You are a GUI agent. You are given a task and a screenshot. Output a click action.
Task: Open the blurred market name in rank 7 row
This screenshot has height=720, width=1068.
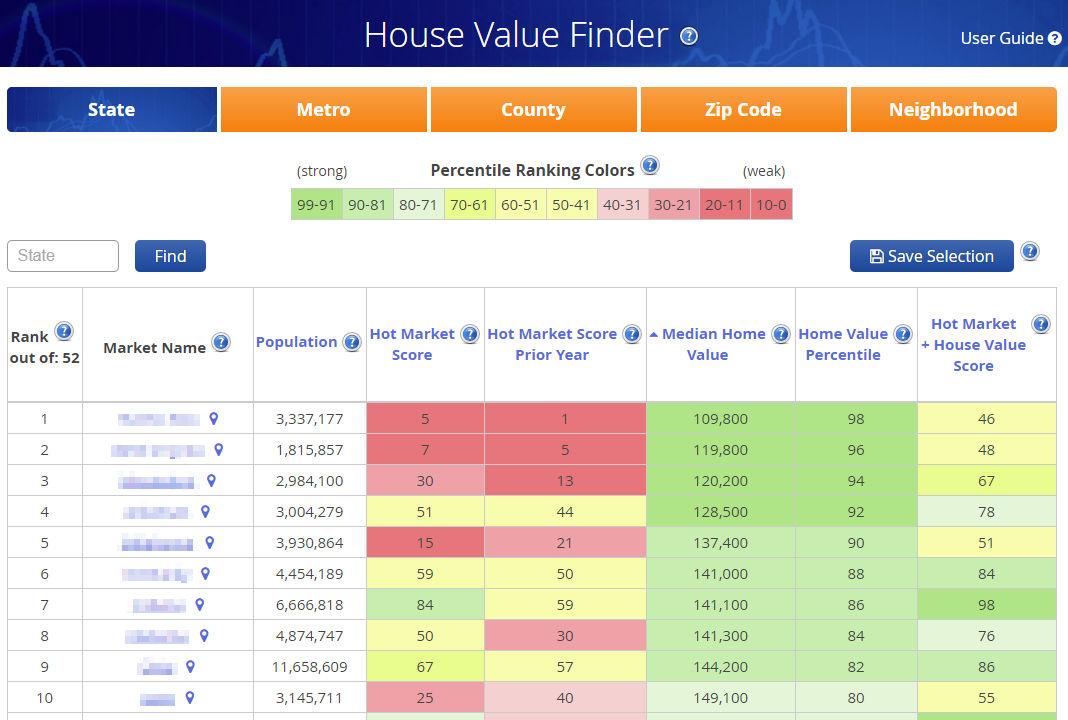tap(159, 605)
